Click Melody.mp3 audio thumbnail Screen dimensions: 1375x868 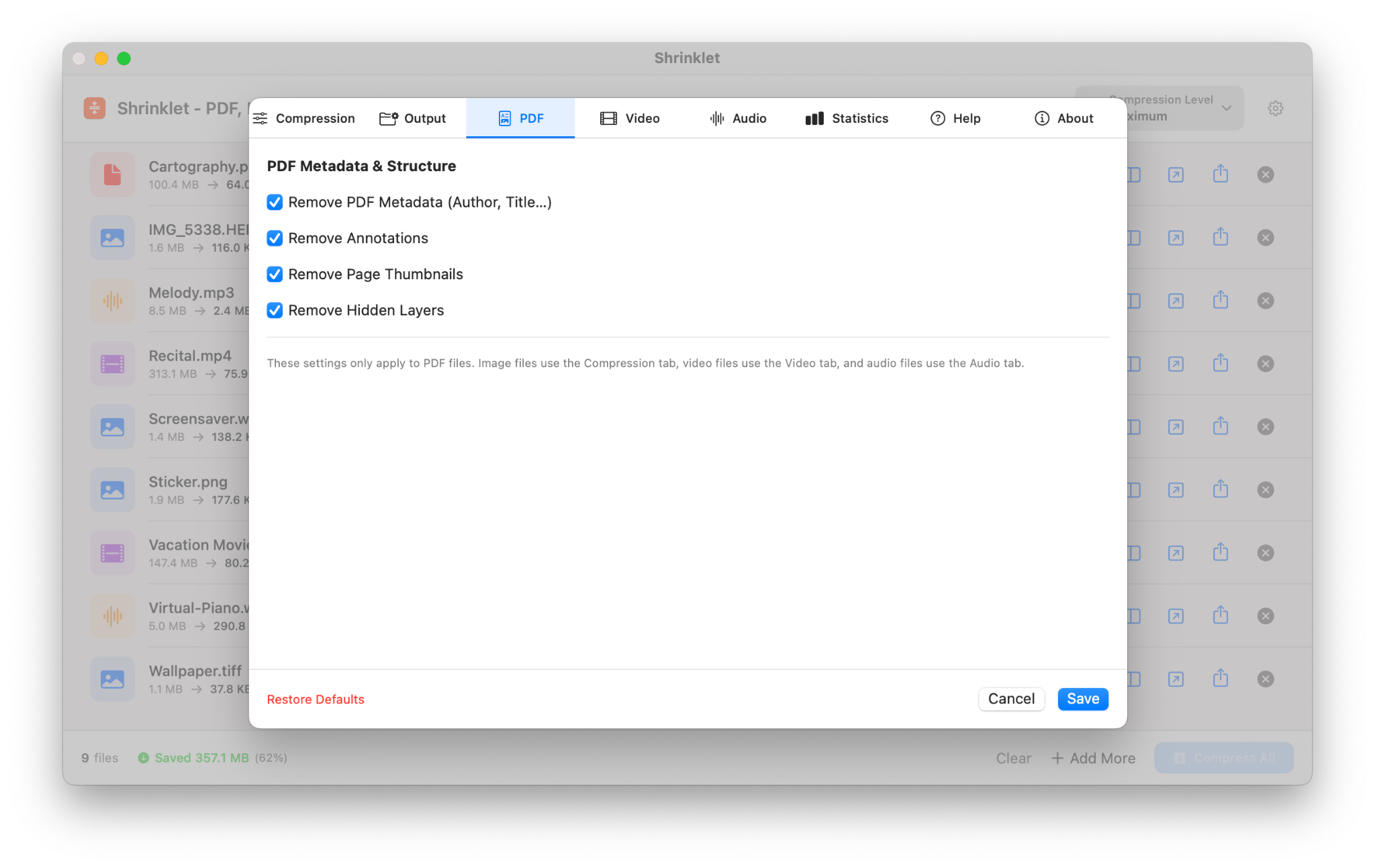tap(113, 301)
